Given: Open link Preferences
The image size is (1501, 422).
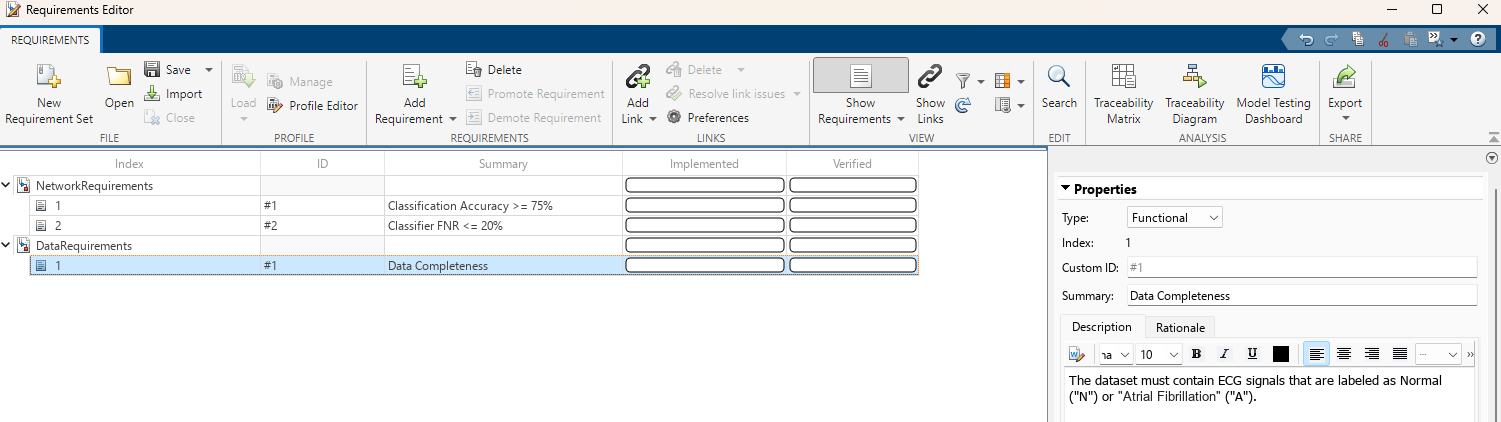Looking at the screenshot, I should 708,118.
